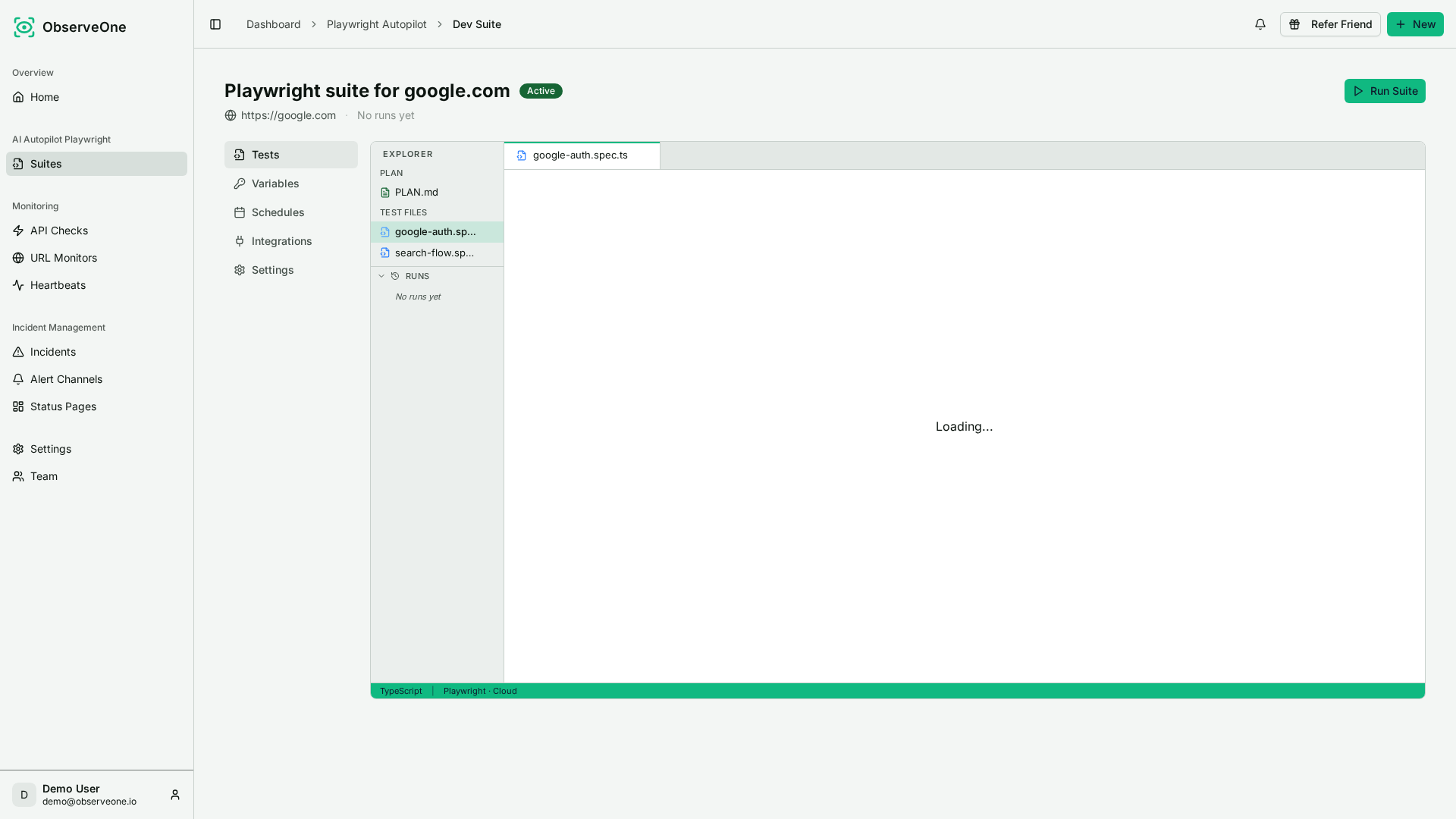Viewport: 1456px width, 819px height.
Task: Click the user profile icon beside Demo User
Action: tap(175, 795)
